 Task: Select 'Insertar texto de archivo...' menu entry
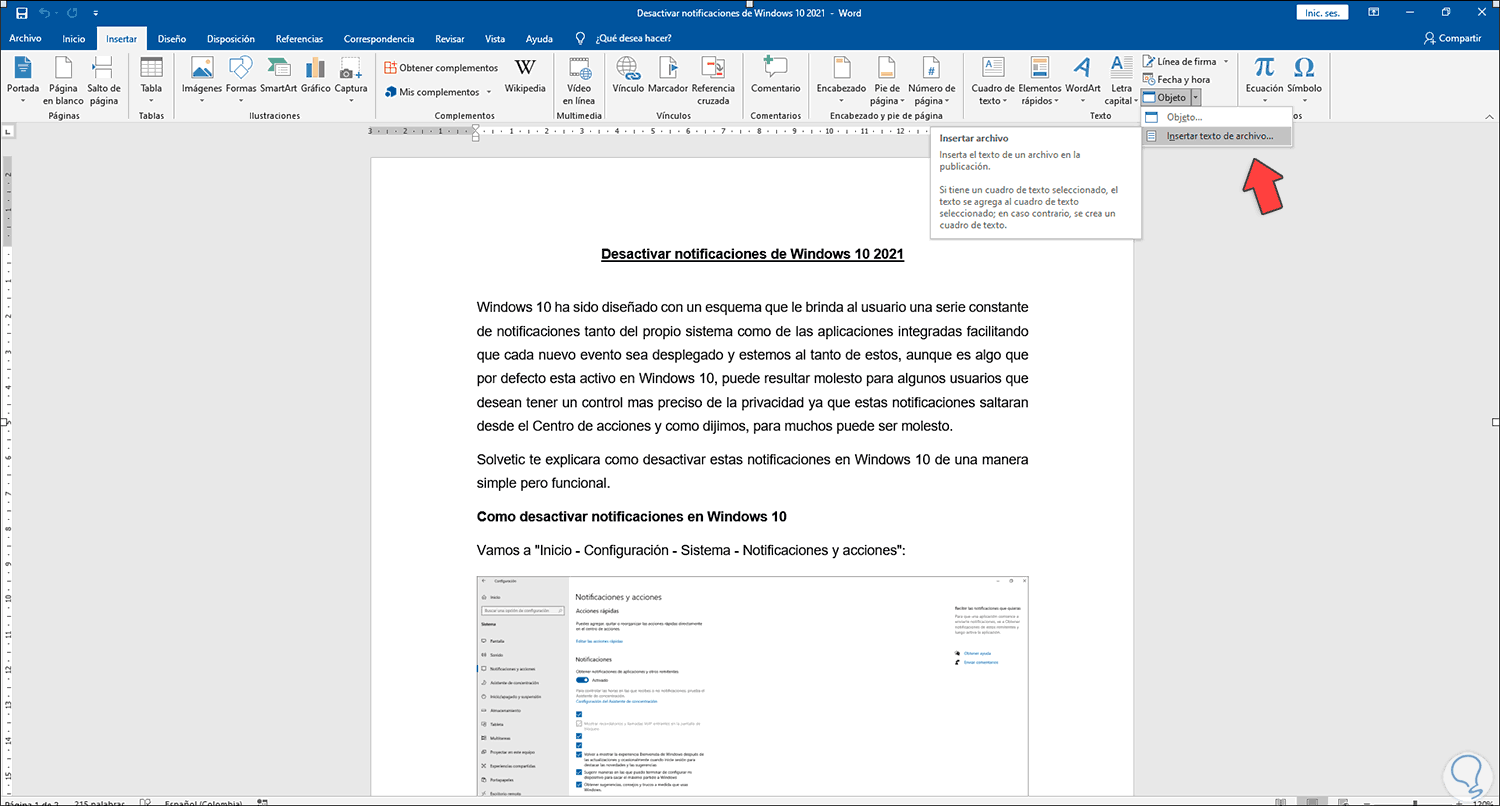coord(1222,136)
